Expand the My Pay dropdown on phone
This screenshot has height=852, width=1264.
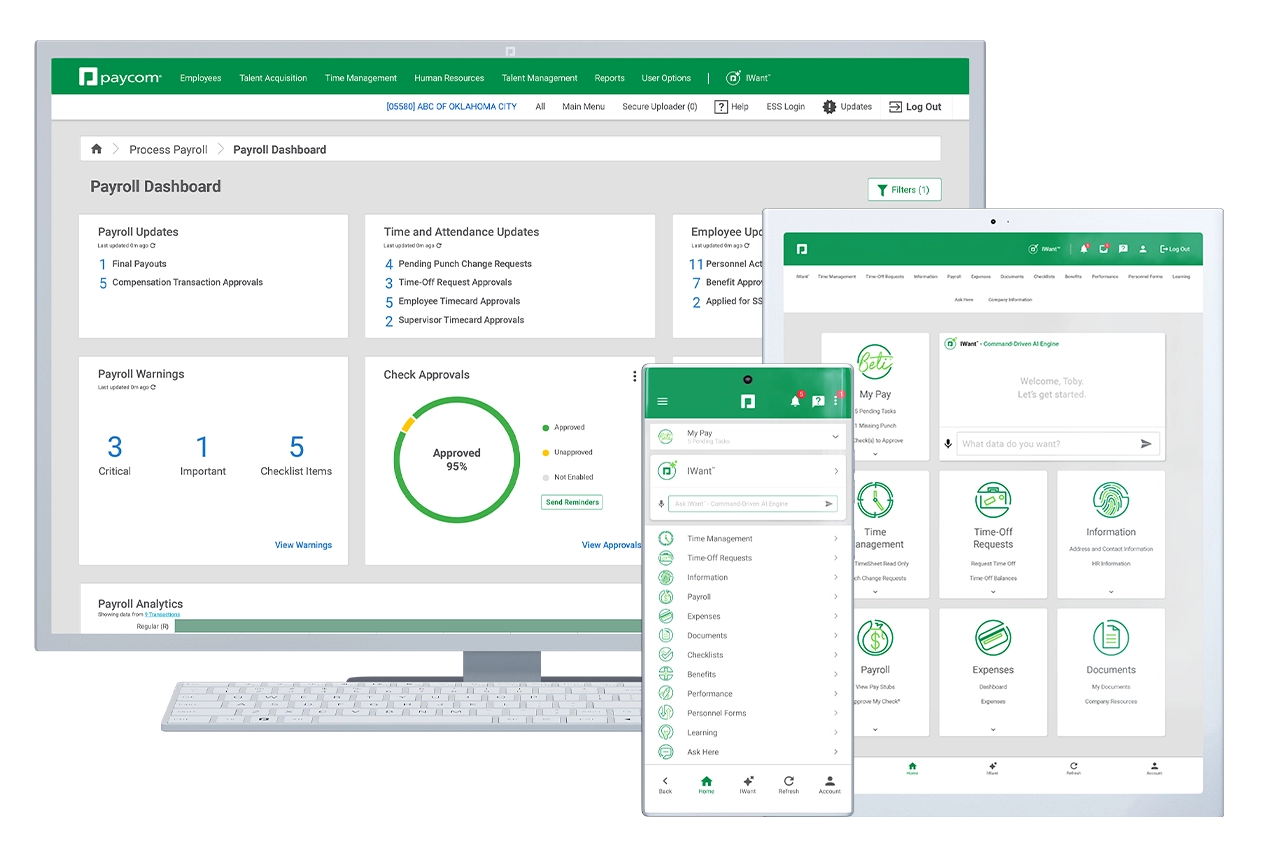(x=835, y=437)
